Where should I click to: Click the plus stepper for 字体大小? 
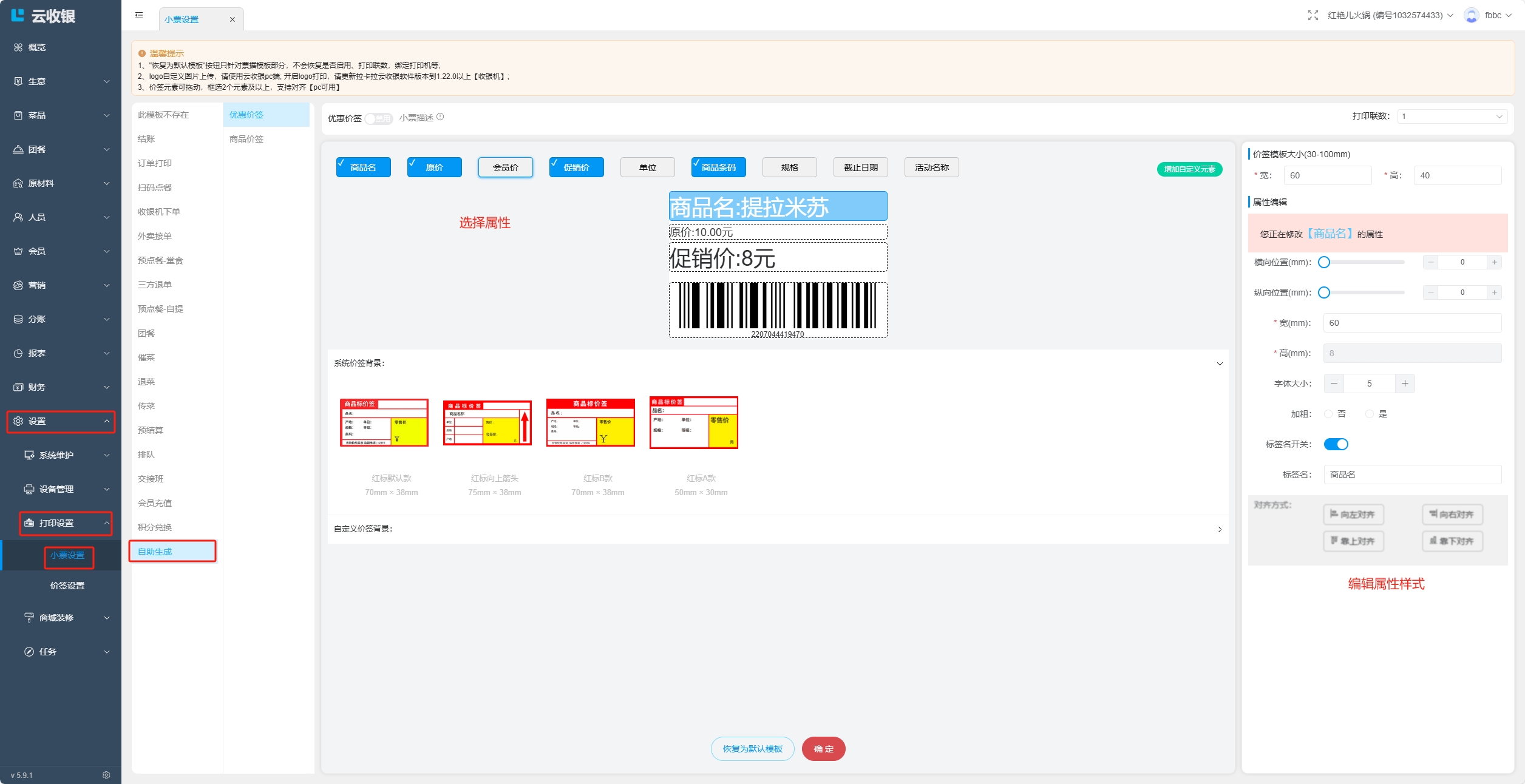[1404, 384]
